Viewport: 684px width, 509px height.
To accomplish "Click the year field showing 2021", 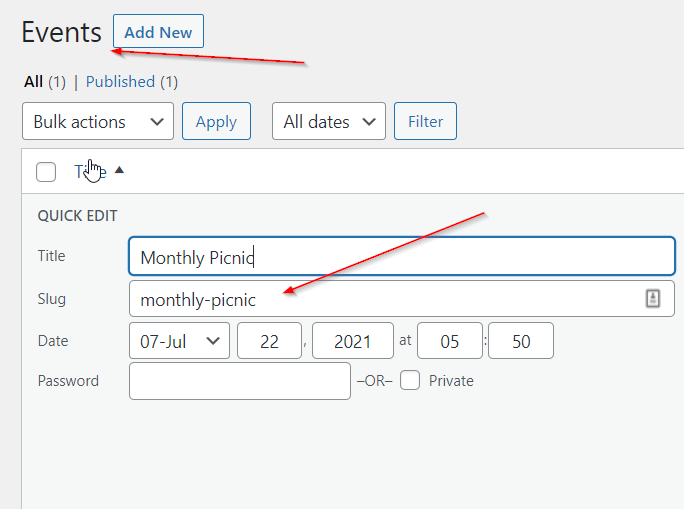I will point(352,341).
